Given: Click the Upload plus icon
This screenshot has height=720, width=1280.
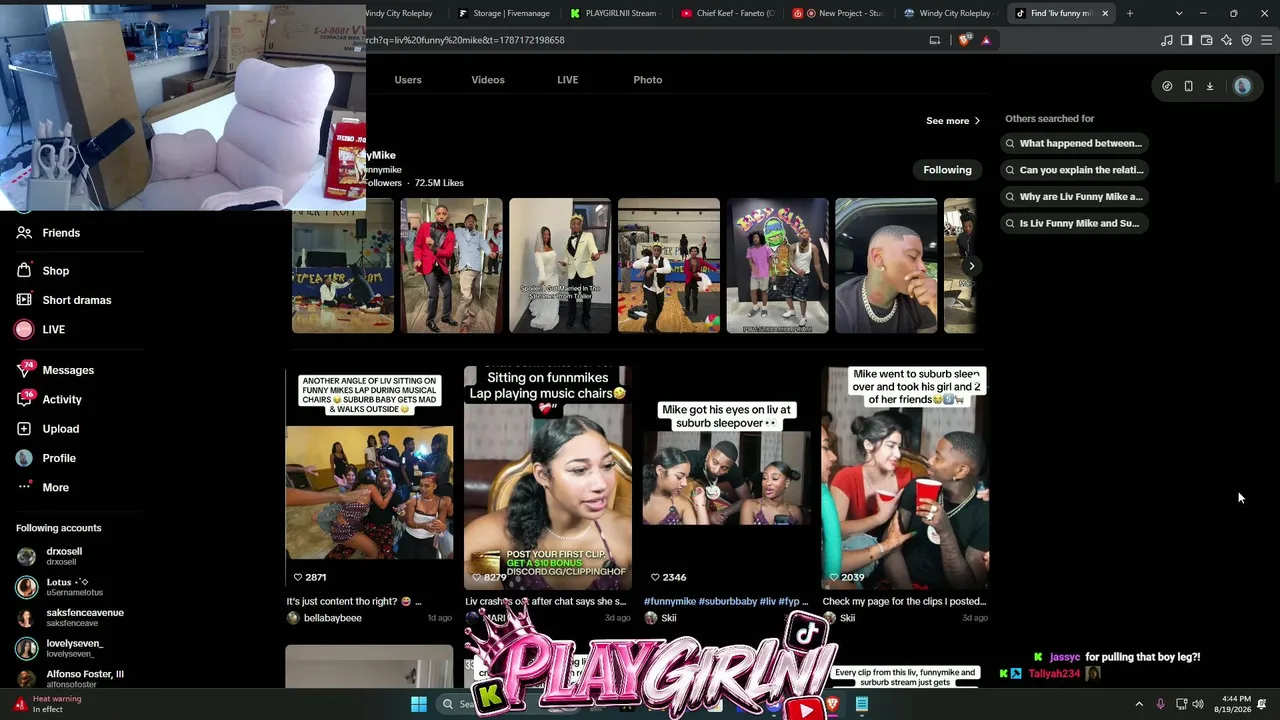Looking at the screenshot, I should (24, 429).
